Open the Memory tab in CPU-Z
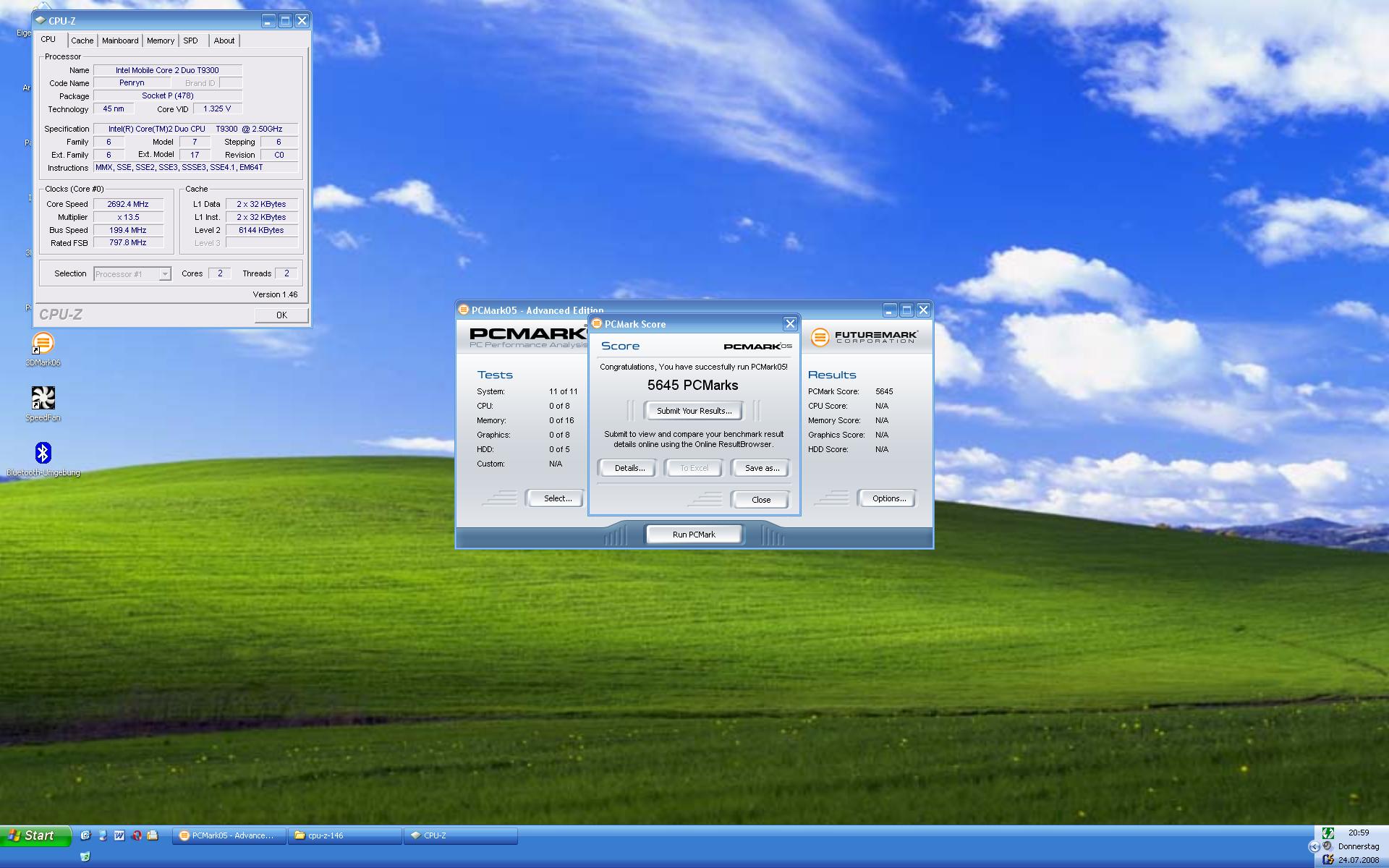 click(160, 41)
